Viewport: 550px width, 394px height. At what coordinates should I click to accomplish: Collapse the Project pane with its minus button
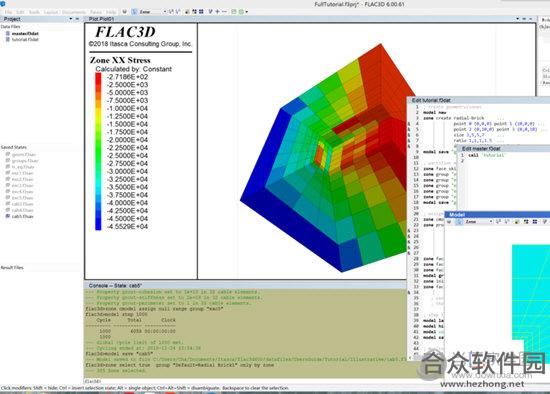coord(78,19)
